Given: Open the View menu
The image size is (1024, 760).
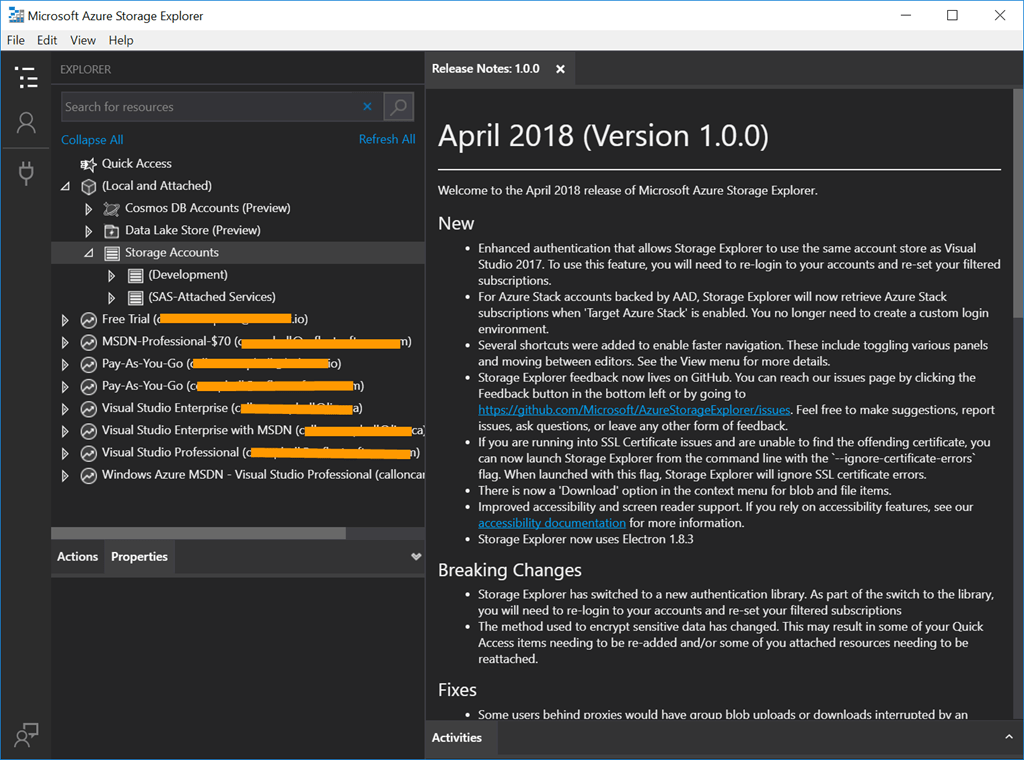Looking at the screenshot, I should 83,40.
